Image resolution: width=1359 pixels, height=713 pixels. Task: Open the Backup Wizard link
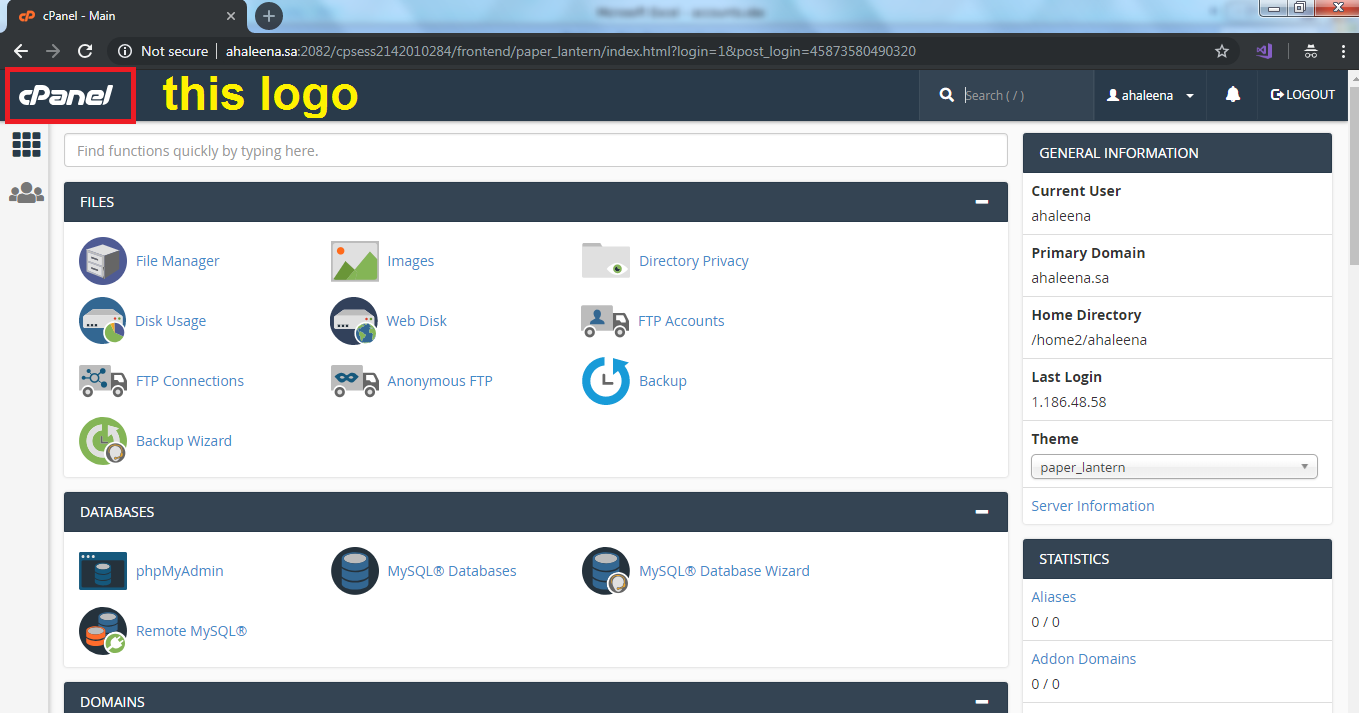[x=184, y=441]
